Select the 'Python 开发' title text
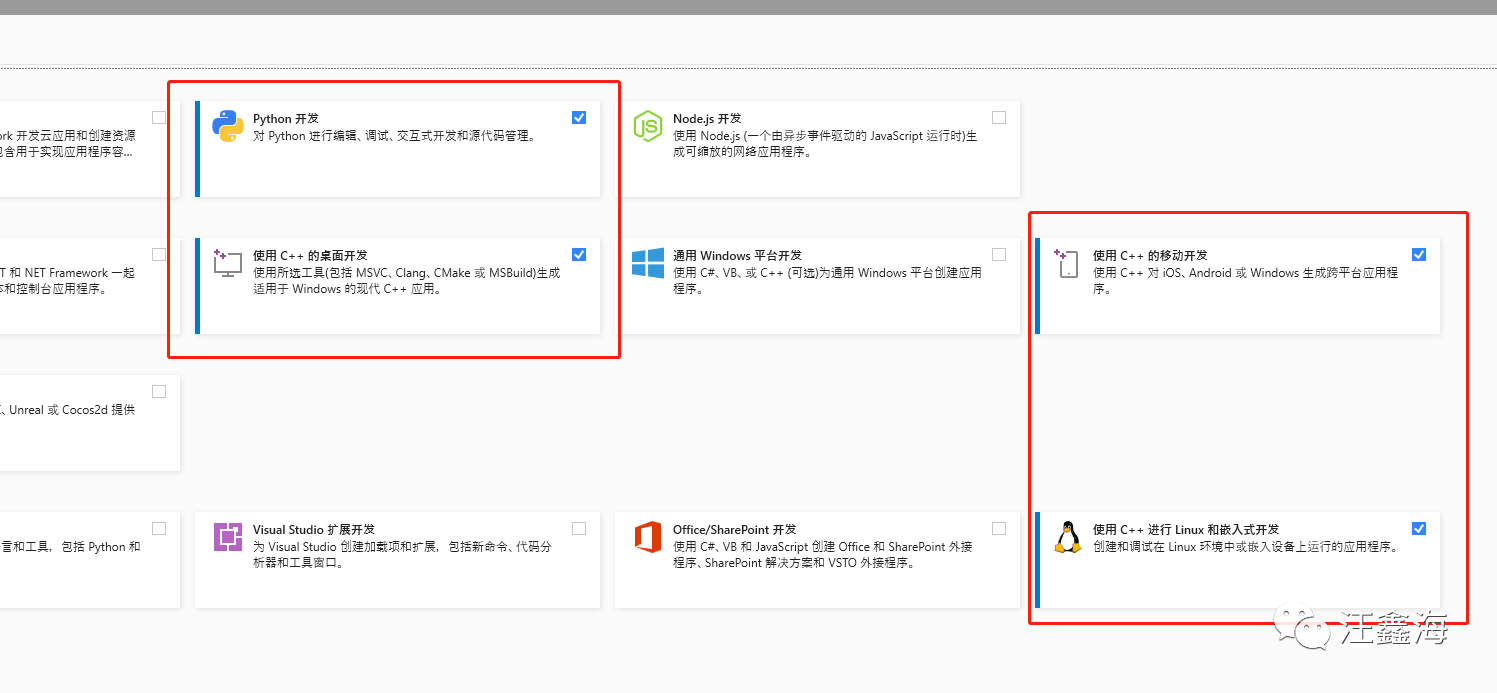The image size is (1497, 693). click(x=286, y=118)
